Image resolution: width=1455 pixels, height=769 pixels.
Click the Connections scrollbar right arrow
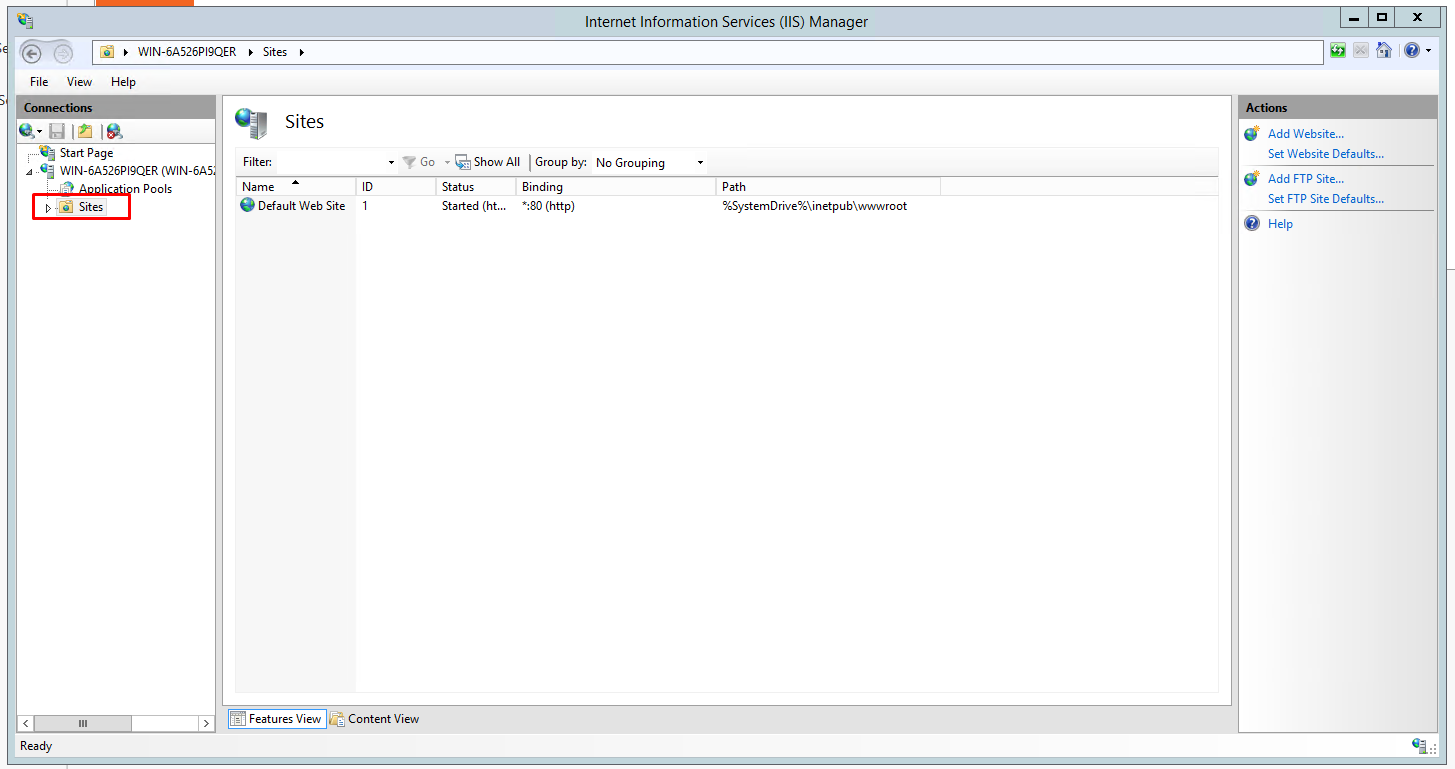206,723
